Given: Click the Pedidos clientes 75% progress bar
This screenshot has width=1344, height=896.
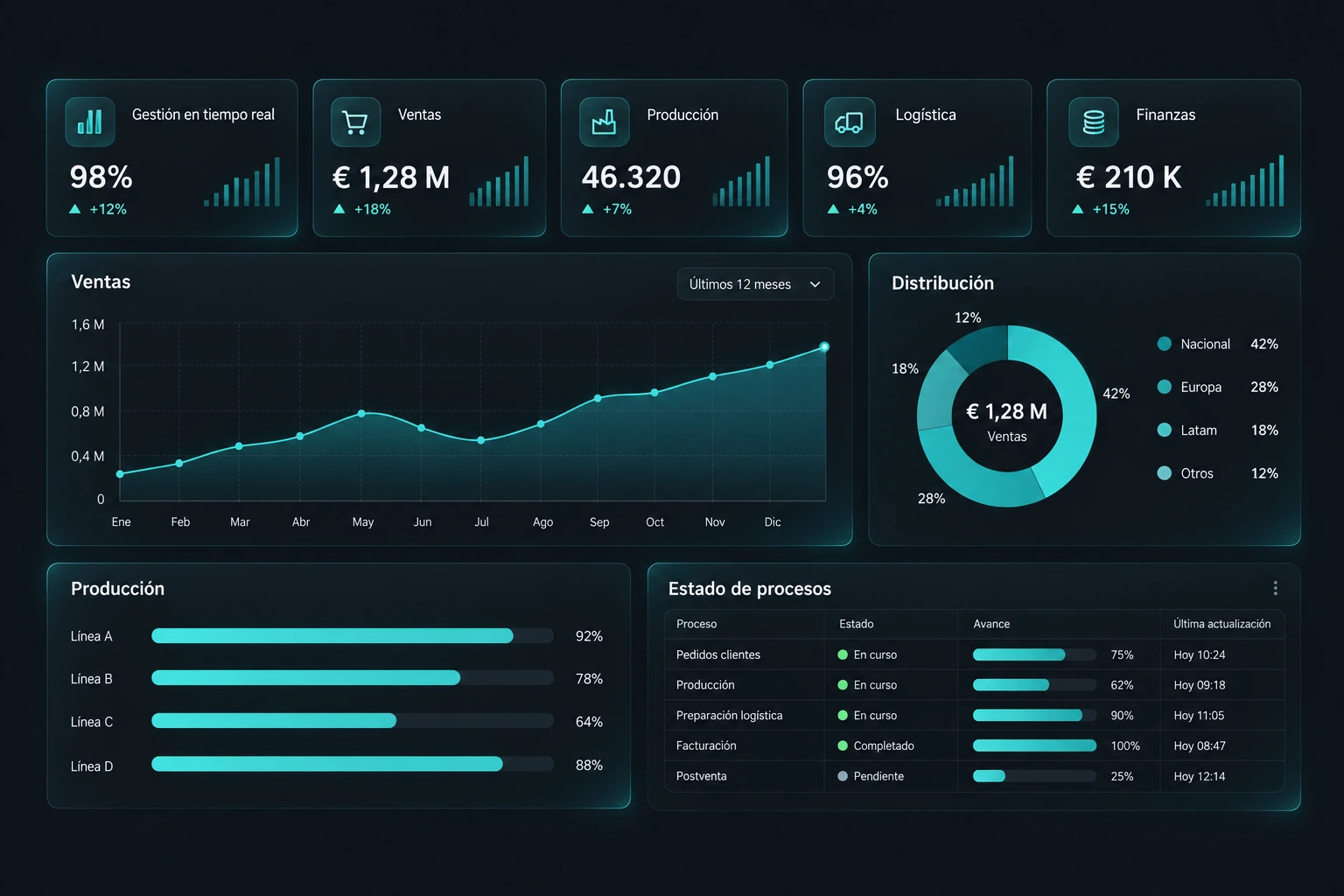Looking at the screenshot, I should (1034, 654).
